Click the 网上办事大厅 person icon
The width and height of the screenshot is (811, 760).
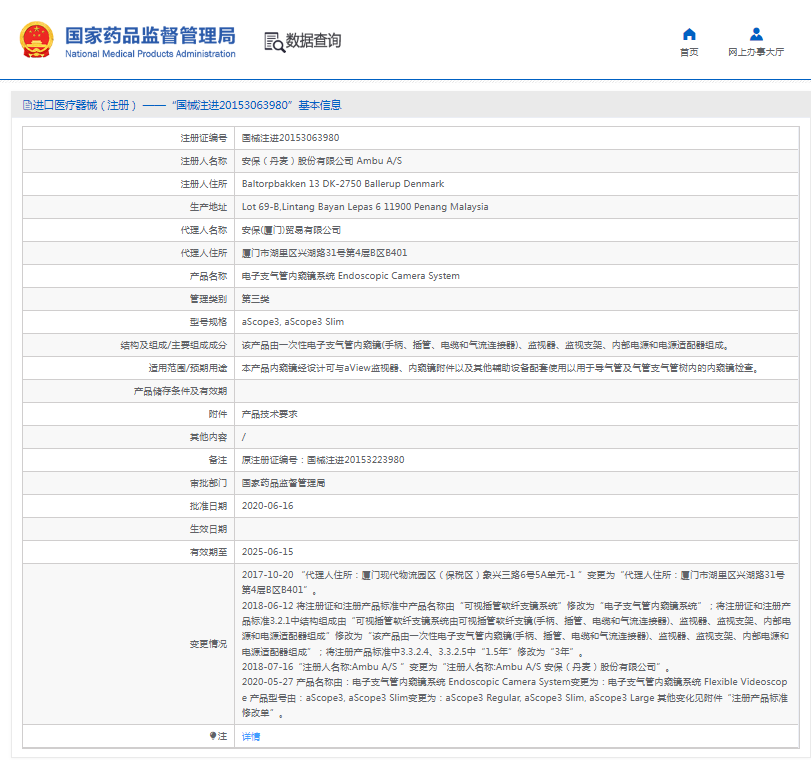point(755,34)
